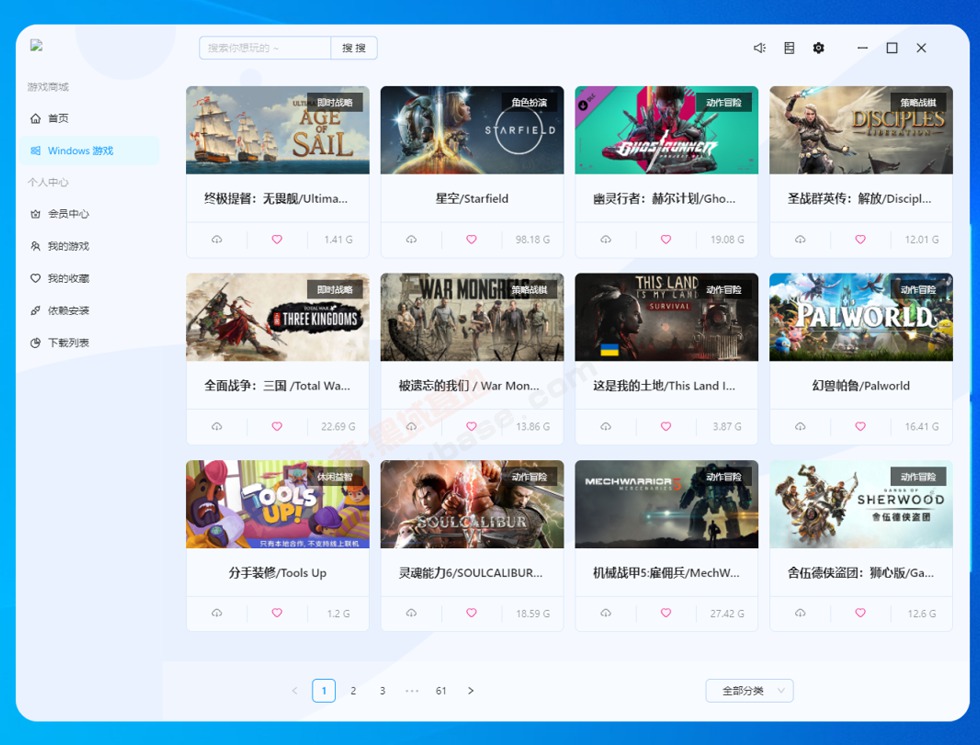
Task: Open Palworld cover thumbnail
Action: point(861,317)
